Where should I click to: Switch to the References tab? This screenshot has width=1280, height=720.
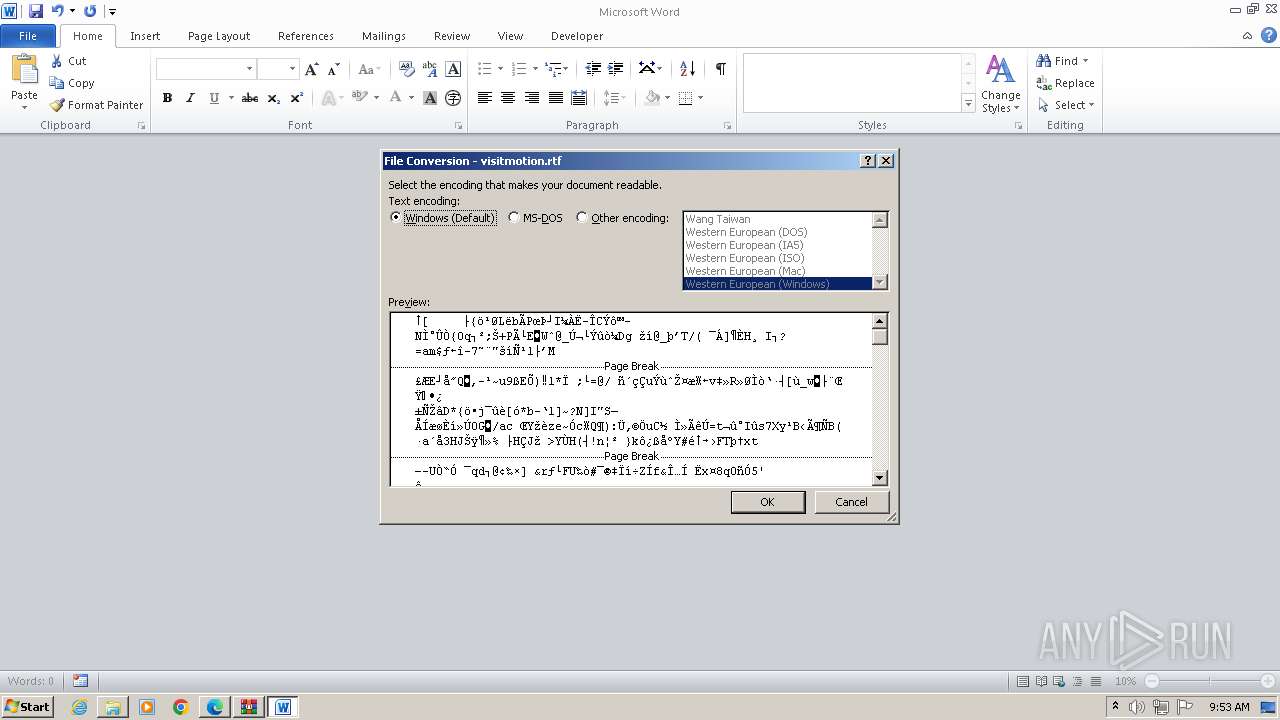point(306,36)
